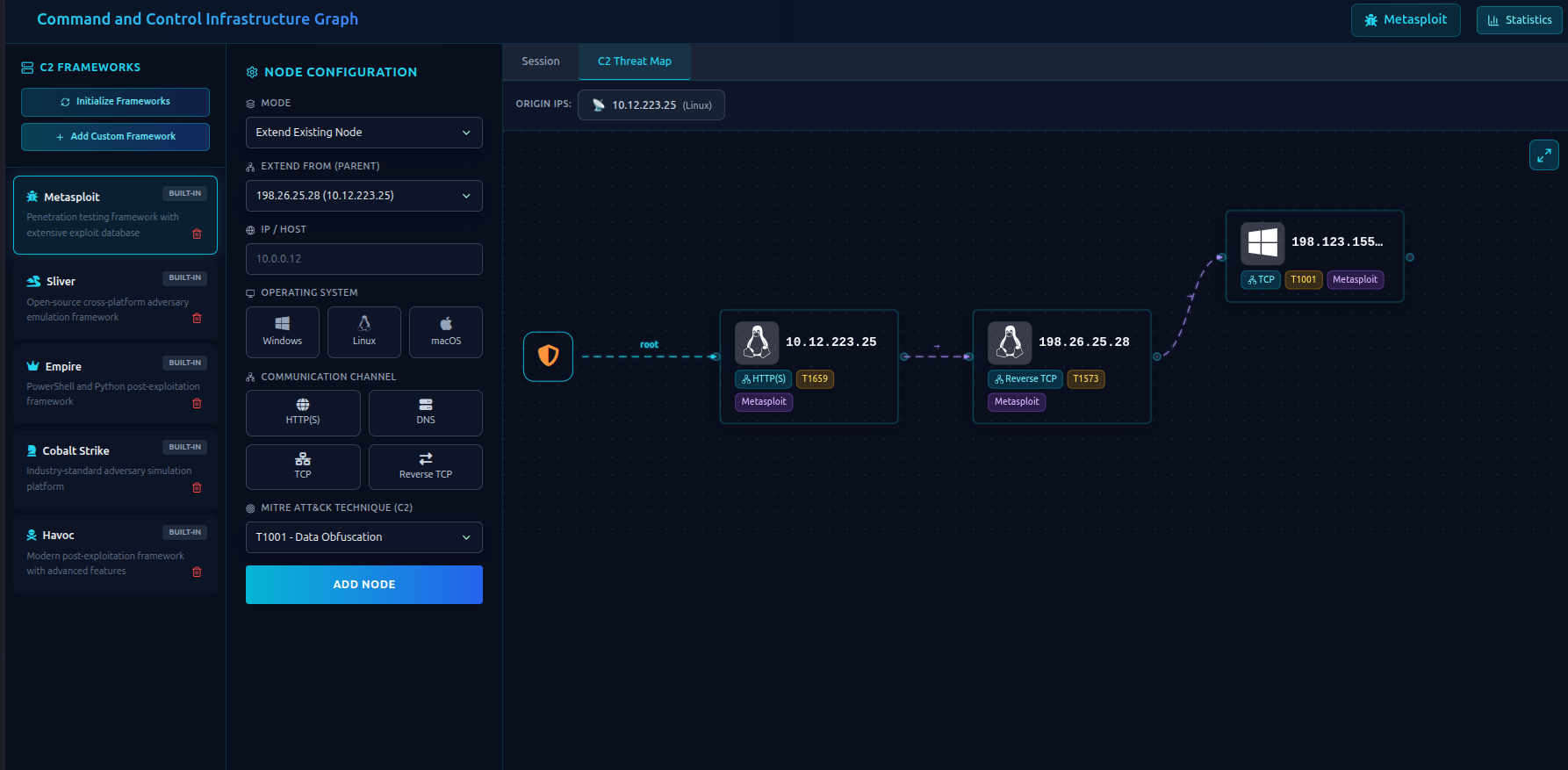Click the Linux penguin icon on 10.12.223.25 node
The height and width of the screenshot is (770, 1568).
[x=757, y=342]
